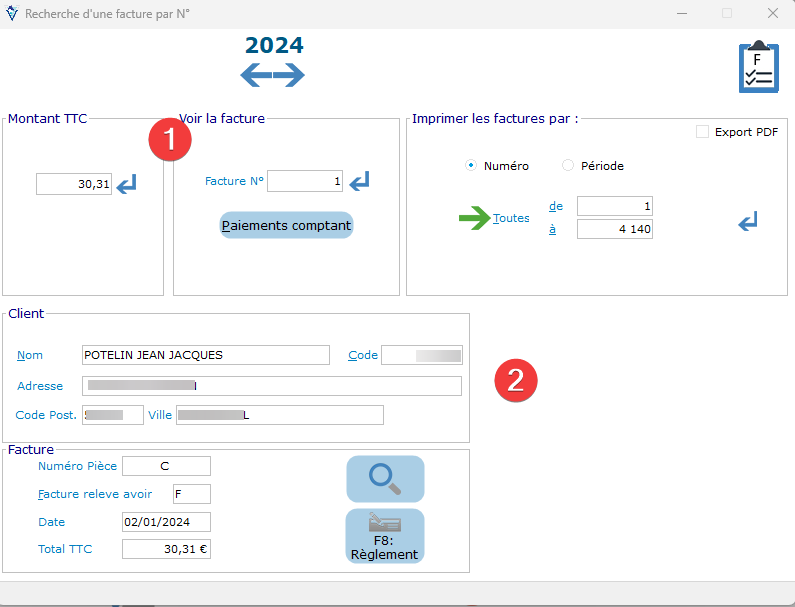The height and width of the screenshot is (607, 795).
Task: Minimize the Recherche d'une facture window
Action: [x=682, y=13]
